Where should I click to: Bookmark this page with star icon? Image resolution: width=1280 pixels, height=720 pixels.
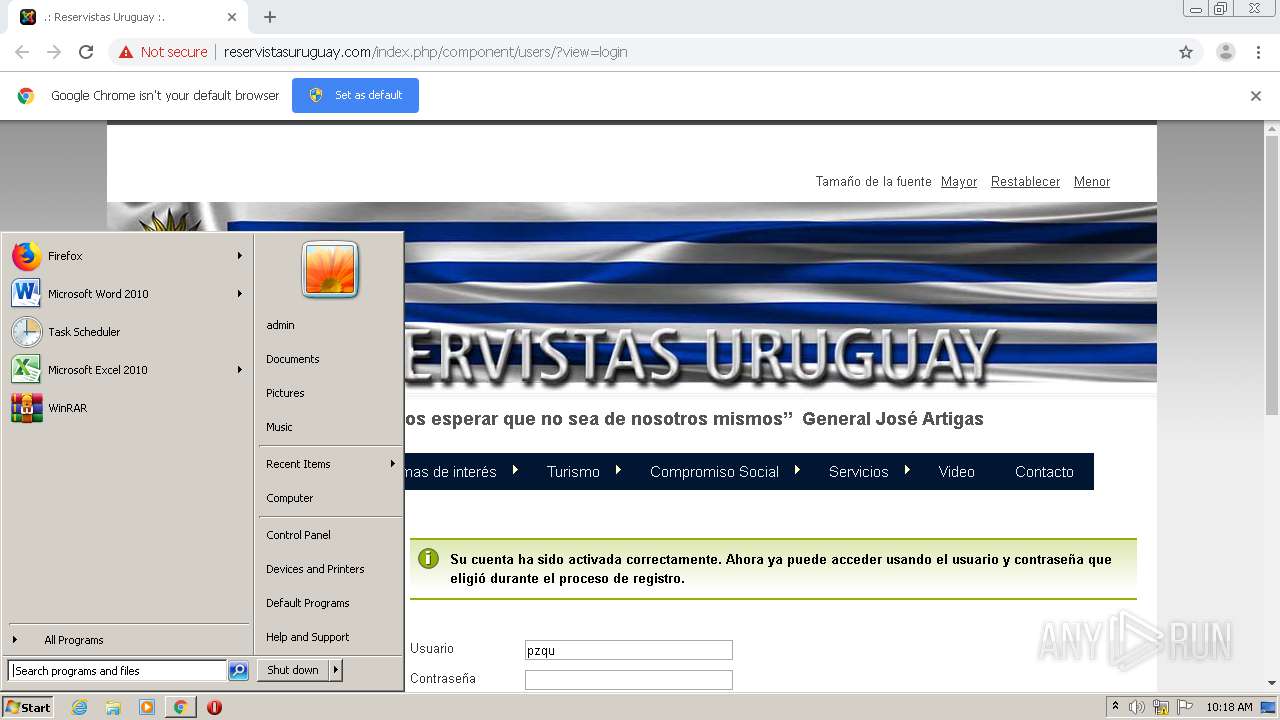pyautogui.click(x=1186, y=52)
